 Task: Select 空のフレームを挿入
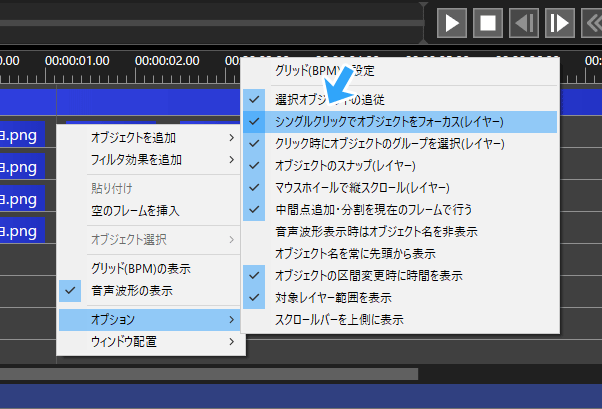click(135, 210)
